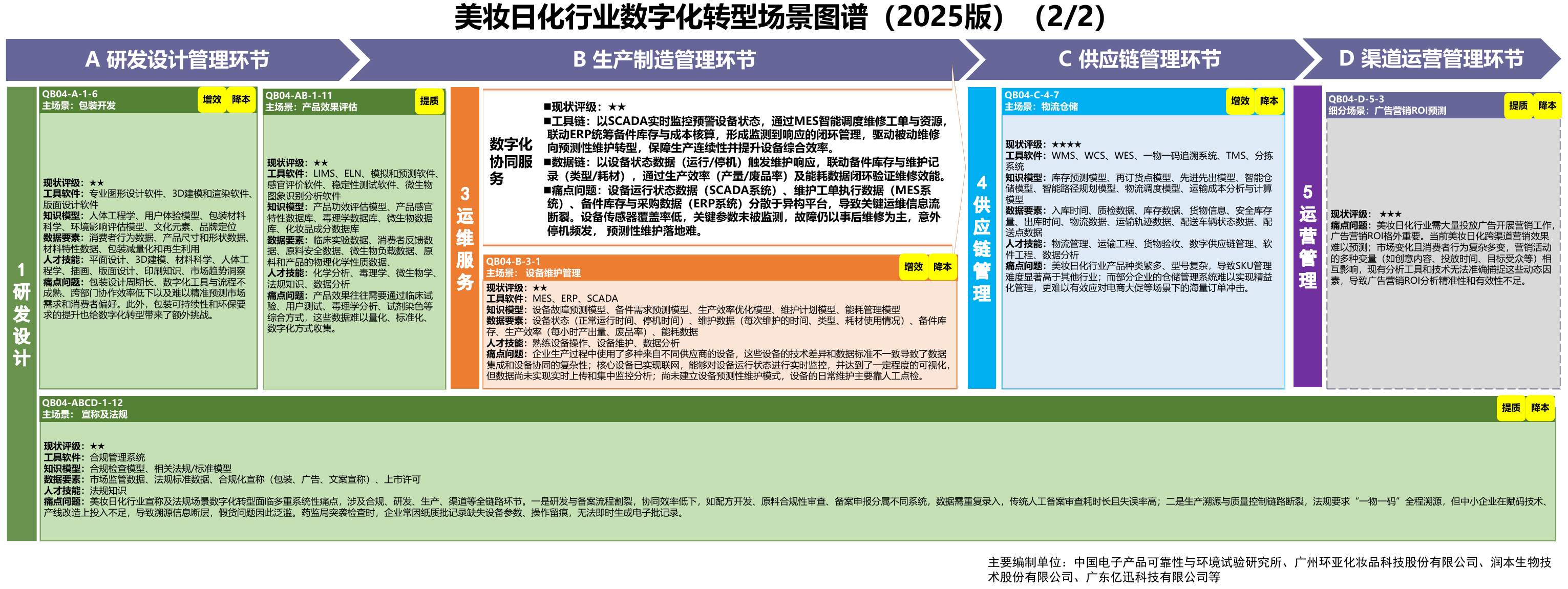Click the code QB04-A-1-6

click(x=70, y=94)
